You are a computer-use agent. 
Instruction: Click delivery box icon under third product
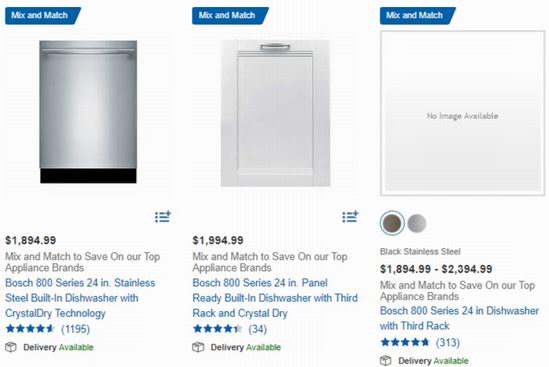(x=385, y=360)
